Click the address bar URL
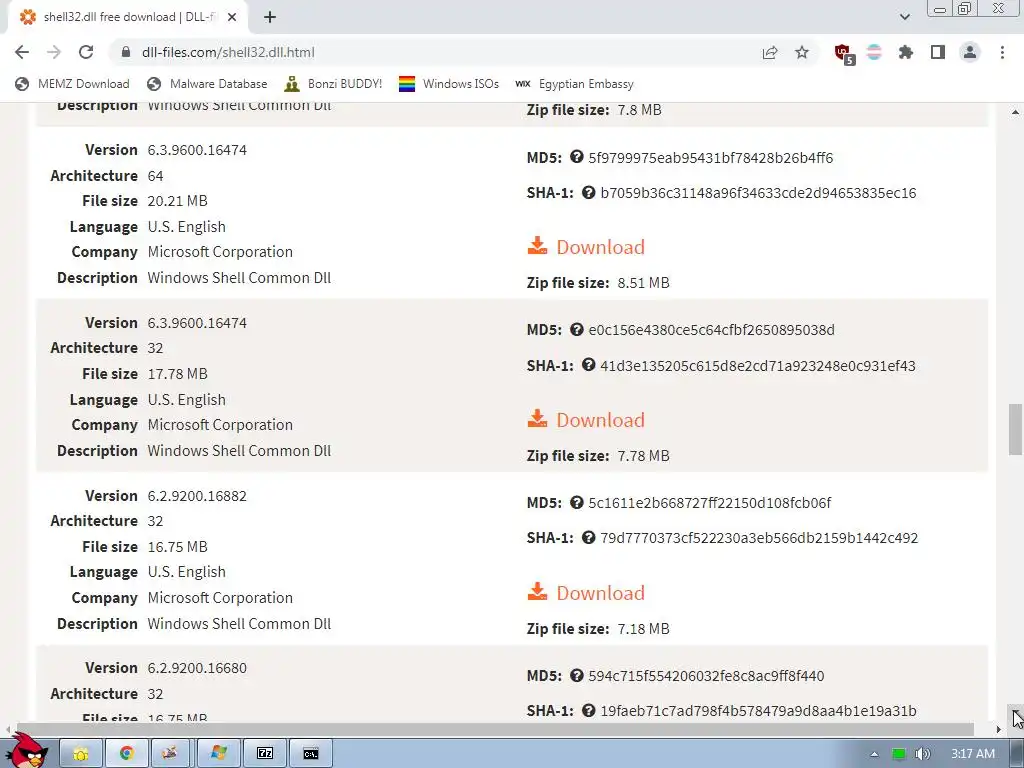Screen dimensions: 1024x768 (228, 52)
